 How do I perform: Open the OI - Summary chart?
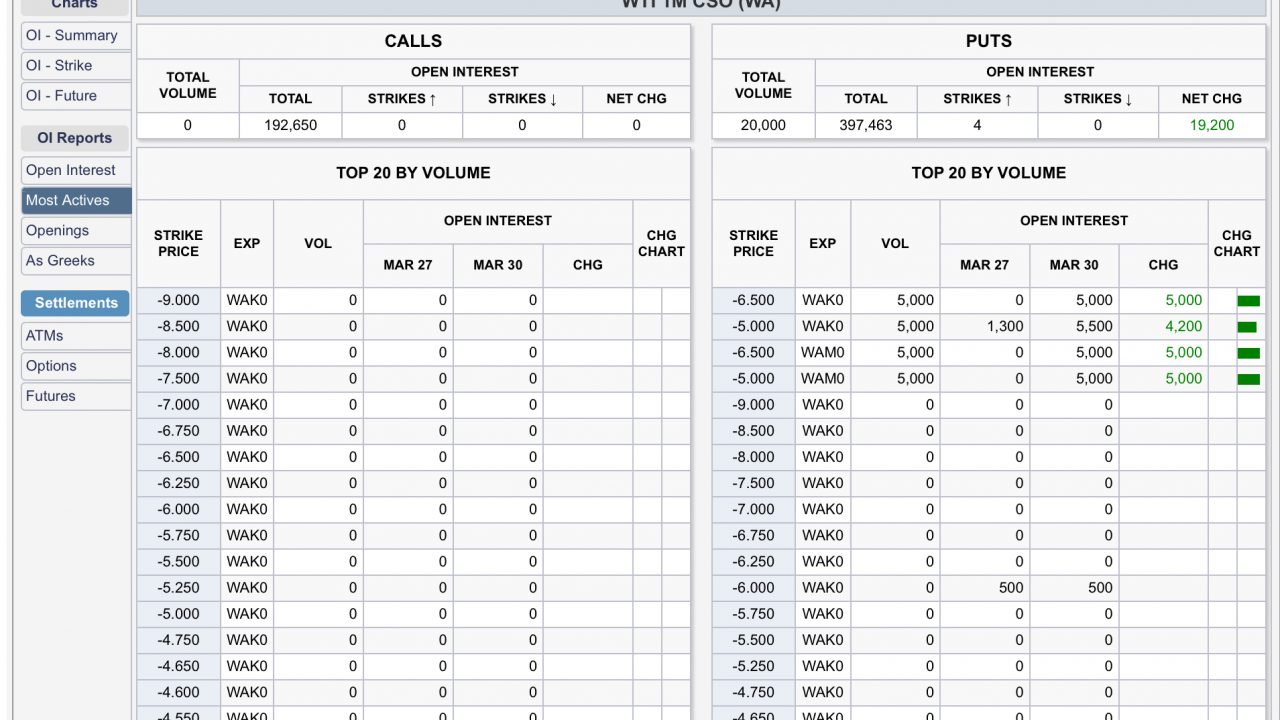tap(76, 35)
